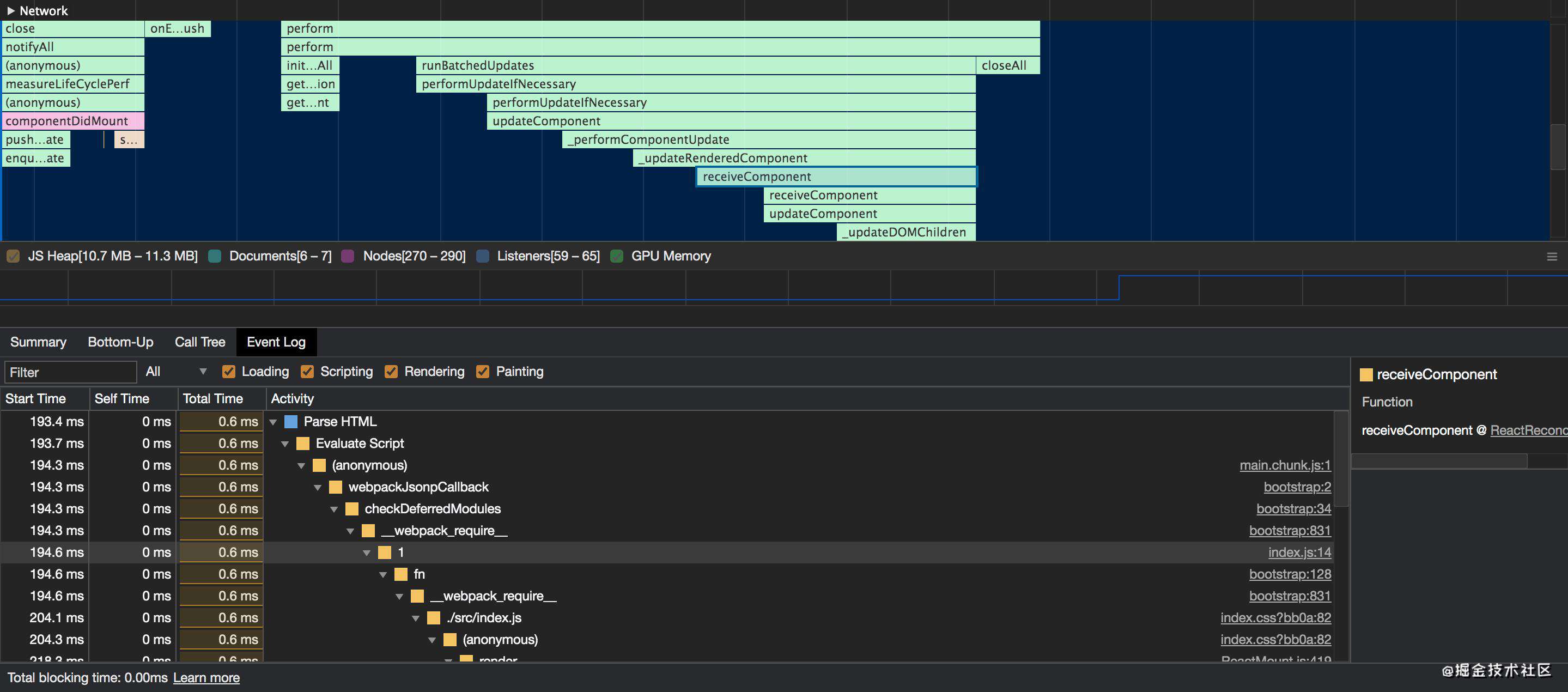This screenshot has height=692, width=1568.
Task: Select the closeAll flame bar
Action: (x=1007, y=65)
